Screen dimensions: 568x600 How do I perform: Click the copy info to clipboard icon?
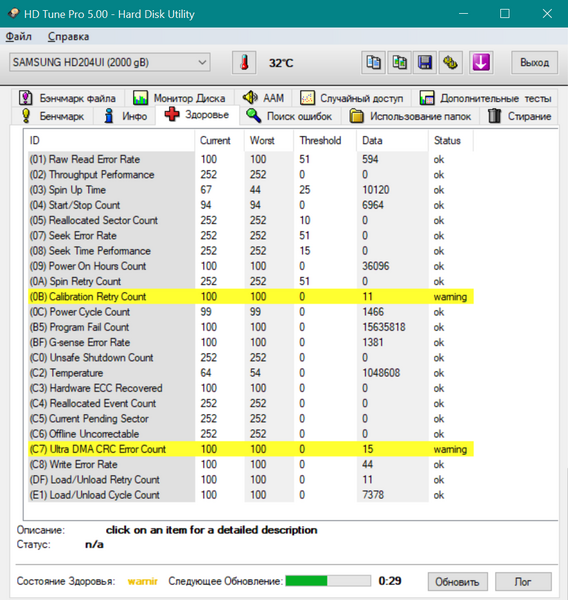(x=373, y=62)
